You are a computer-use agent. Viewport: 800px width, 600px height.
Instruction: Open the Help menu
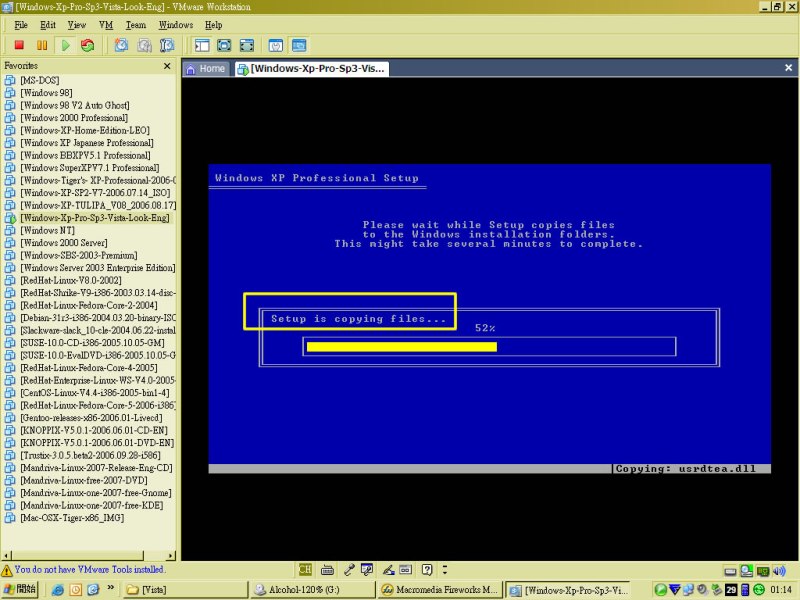pyautogui.click(x=214, y=25)
